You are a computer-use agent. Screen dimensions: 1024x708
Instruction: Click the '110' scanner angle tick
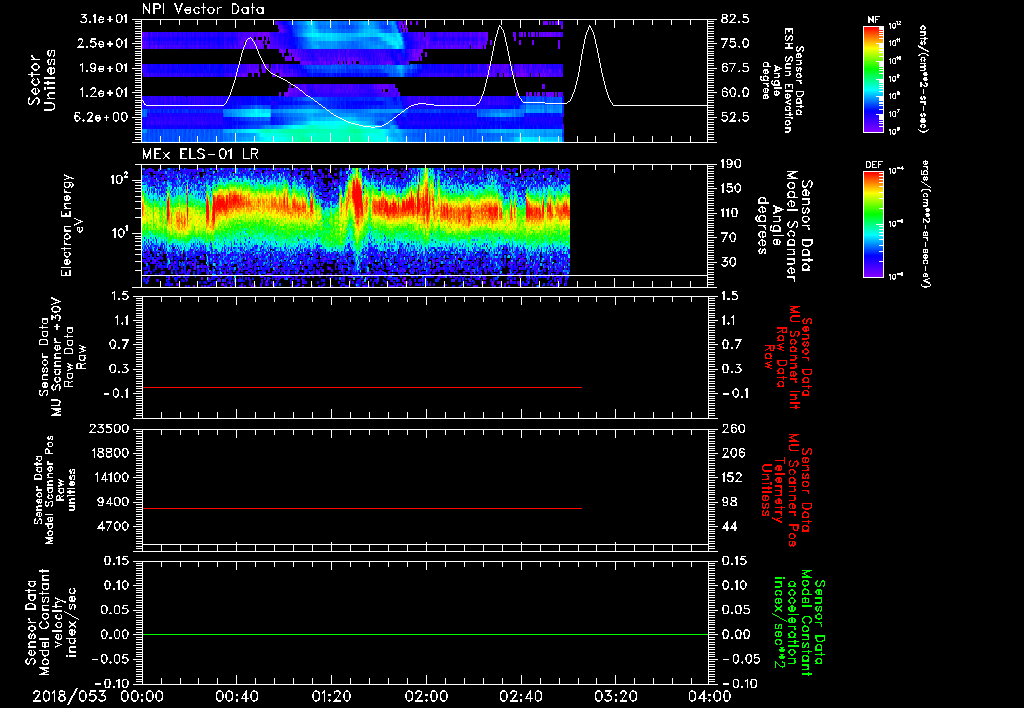pyautogui.click(x=731, y=213)
